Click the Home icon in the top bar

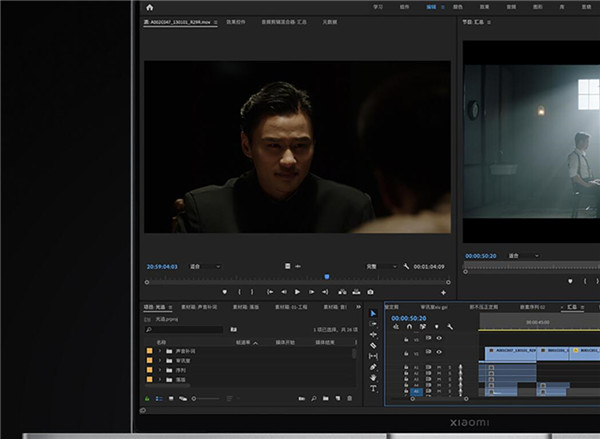click(149, 7)
